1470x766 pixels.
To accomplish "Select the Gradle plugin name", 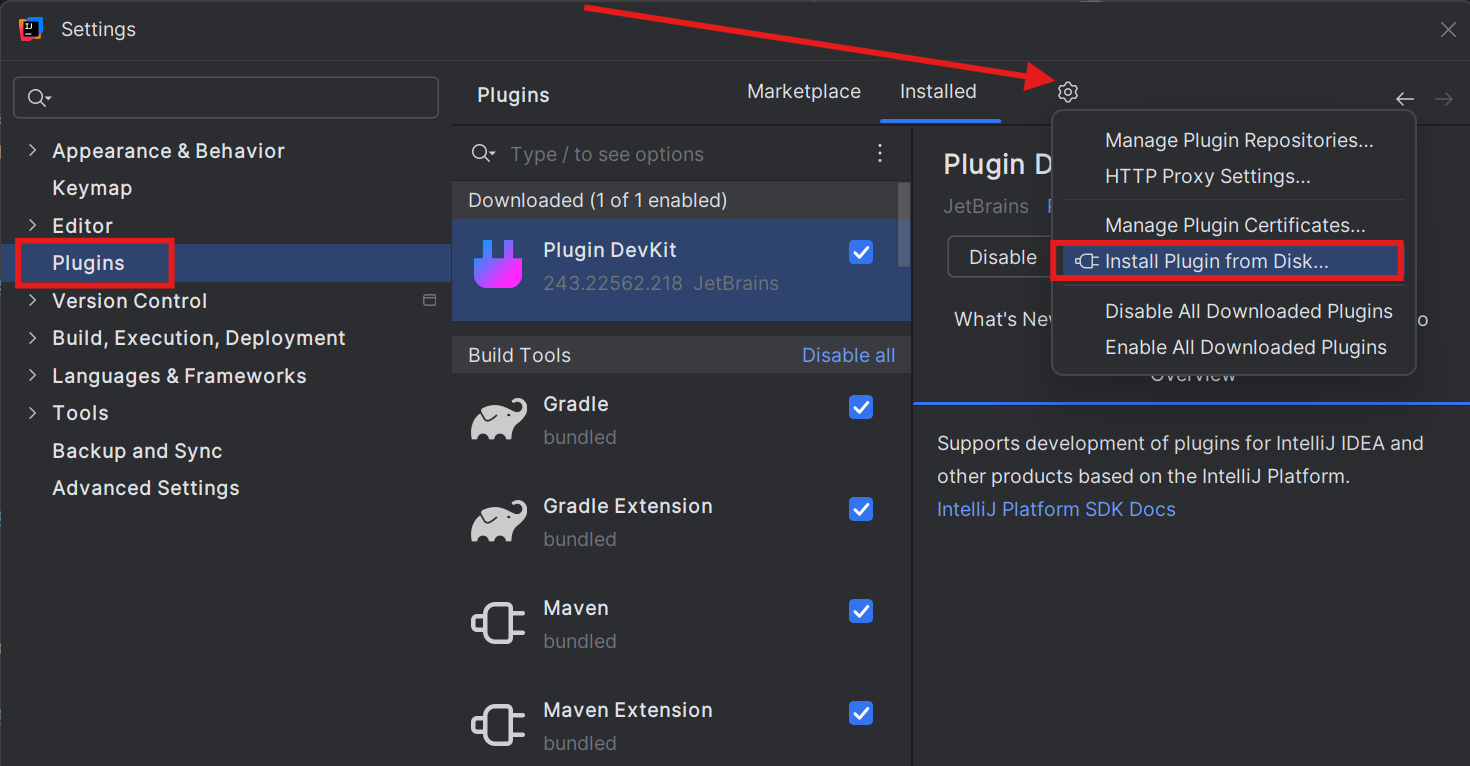I will point(576,404).
